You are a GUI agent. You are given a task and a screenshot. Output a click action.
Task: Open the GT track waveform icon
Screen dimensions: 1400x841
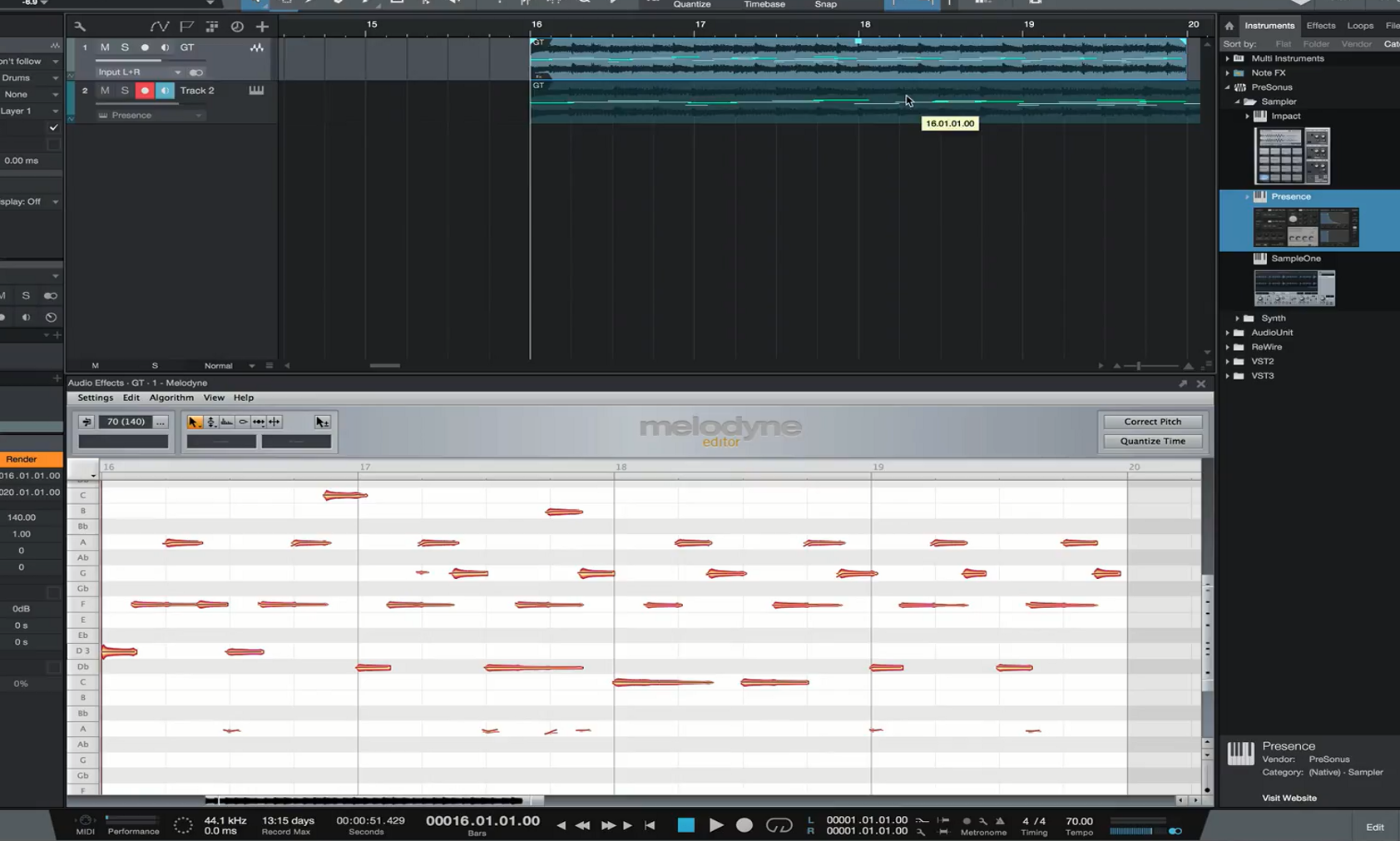[257, 47]
